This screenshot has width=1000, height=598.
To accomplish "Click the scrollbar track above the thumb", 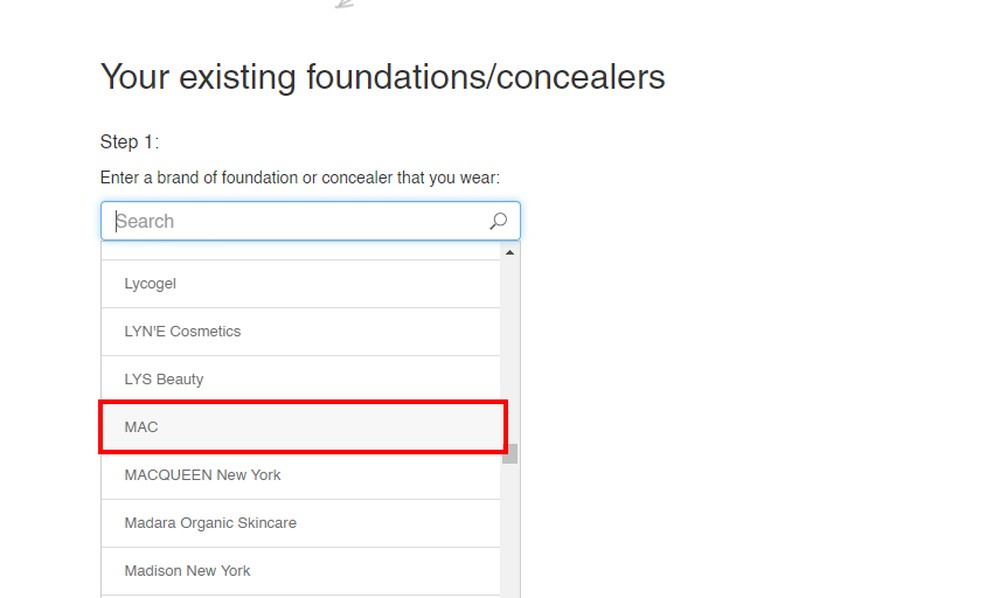I will point(510,350).
